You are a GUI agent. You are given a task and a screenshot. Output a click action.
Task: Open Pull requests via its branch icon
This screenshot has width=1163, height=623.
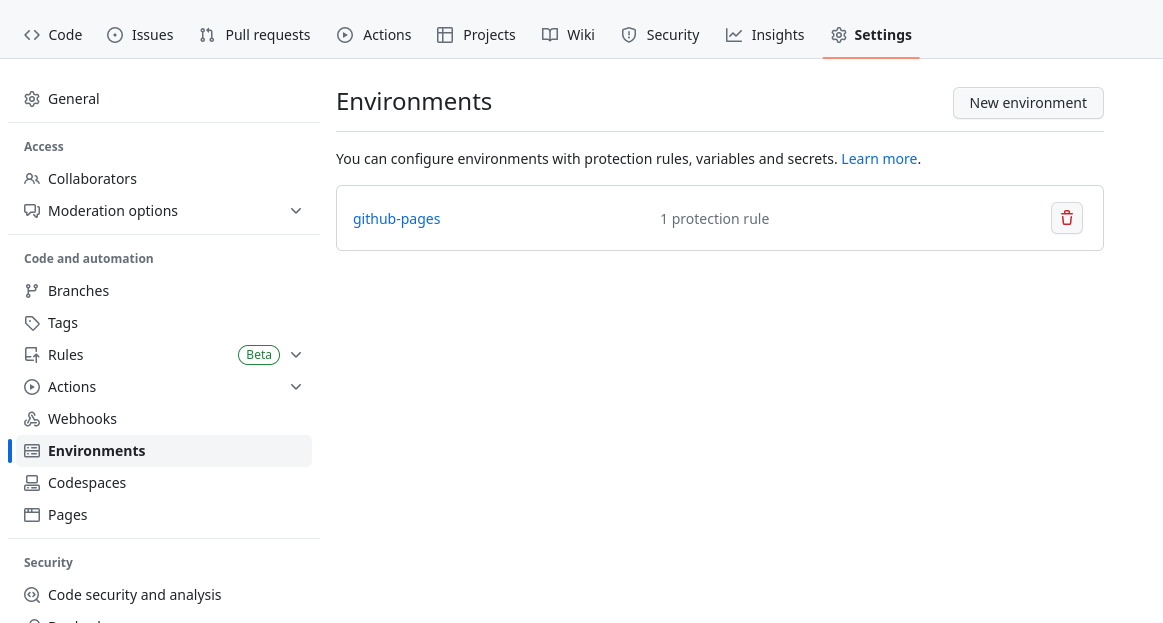click(207, 34)
